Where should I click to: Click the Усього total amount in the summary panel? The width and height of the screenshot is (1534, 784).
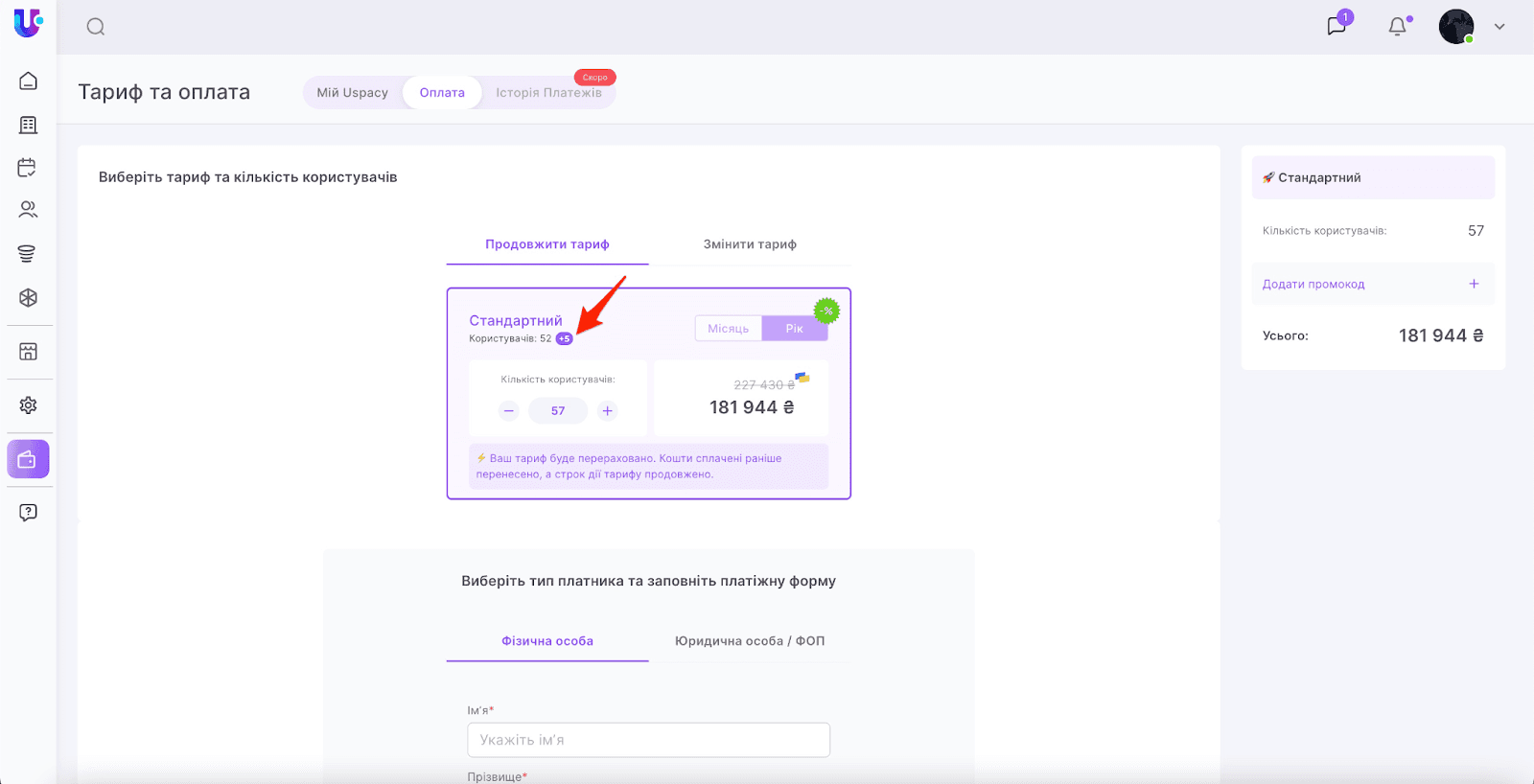click(x=1441, y=335)
